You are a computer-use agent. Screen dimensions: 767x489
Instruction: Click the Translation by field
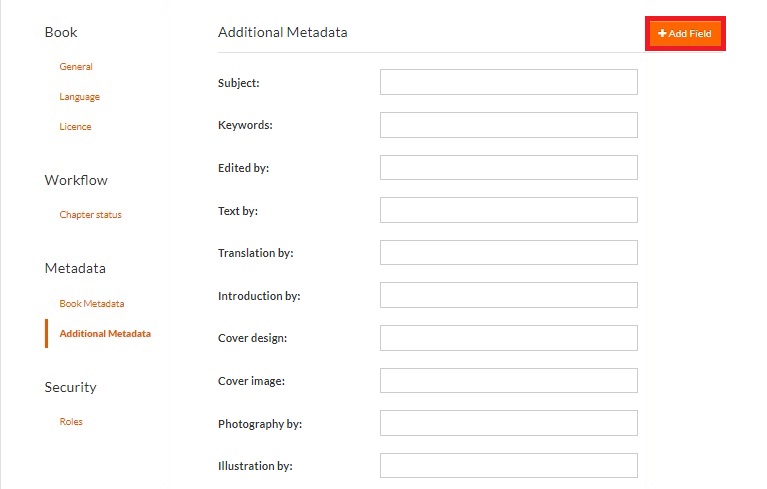coord(508,253)
